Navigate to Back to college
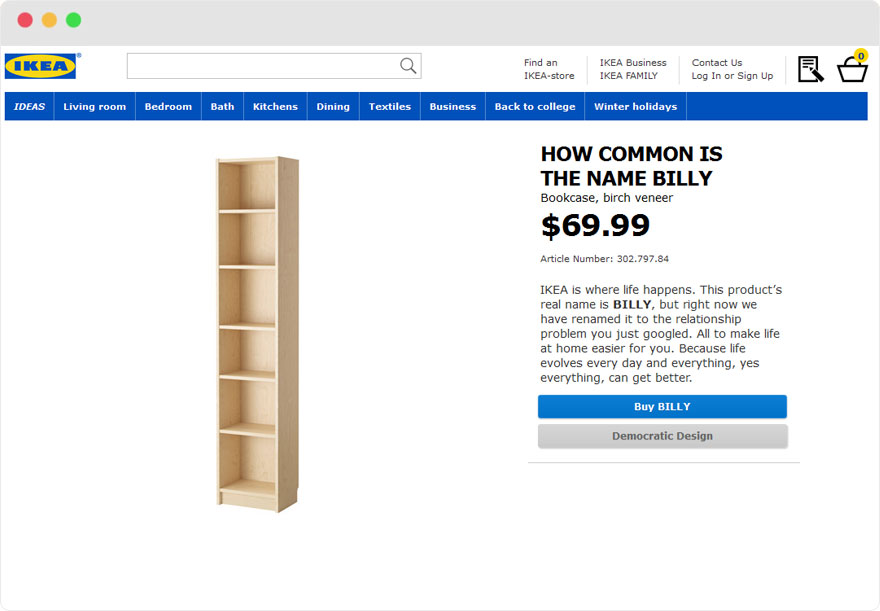 click(x=535, y=107)
